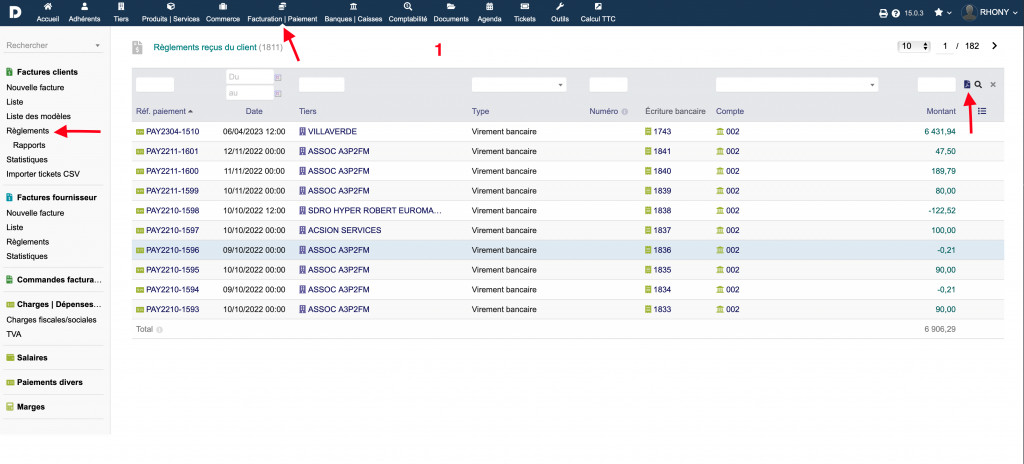This screenshot has height=464, width=1024.
Task: Click the Réf. paiement filter input
Action: [155, 85]
